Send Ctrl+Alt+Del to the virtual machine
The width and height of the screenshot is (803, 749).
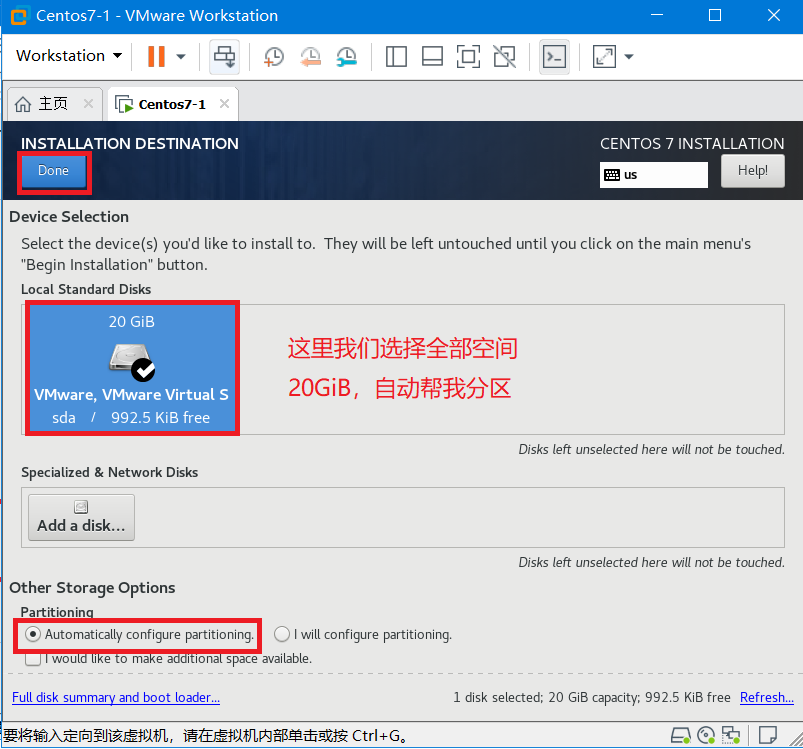pos(224,56)
